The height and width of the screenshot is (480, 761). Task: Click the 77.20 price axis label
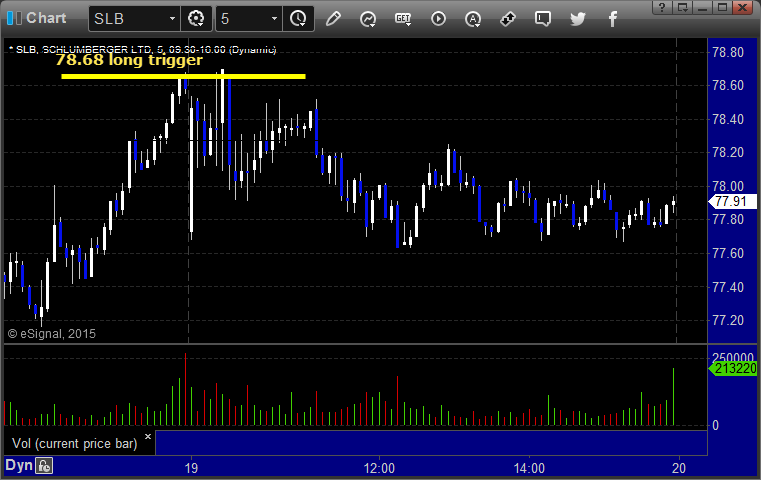728,320
